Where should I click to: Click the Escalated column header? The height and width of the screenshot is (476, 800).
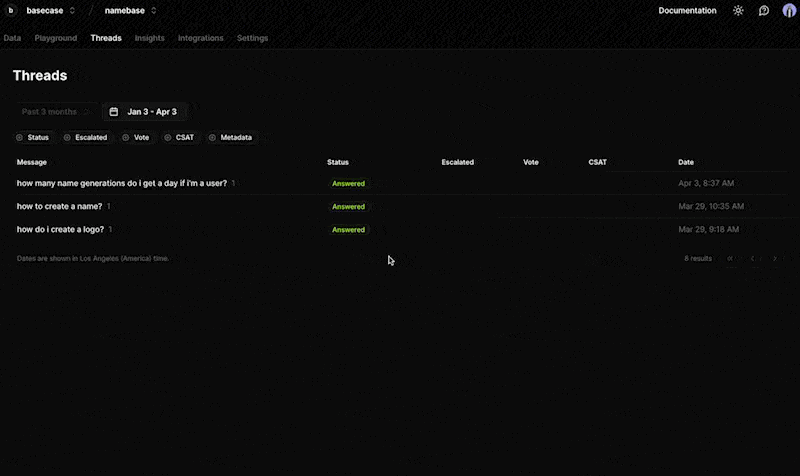click(x=458, y=162)
